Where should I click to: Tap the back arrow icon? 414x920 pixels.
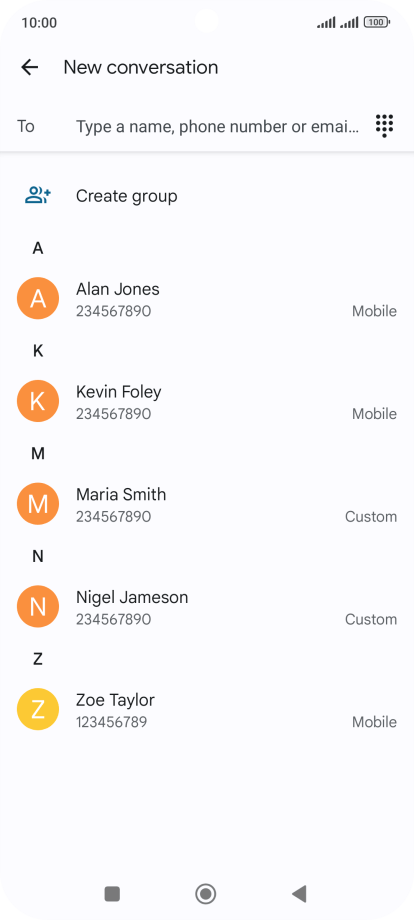point(29,67)
